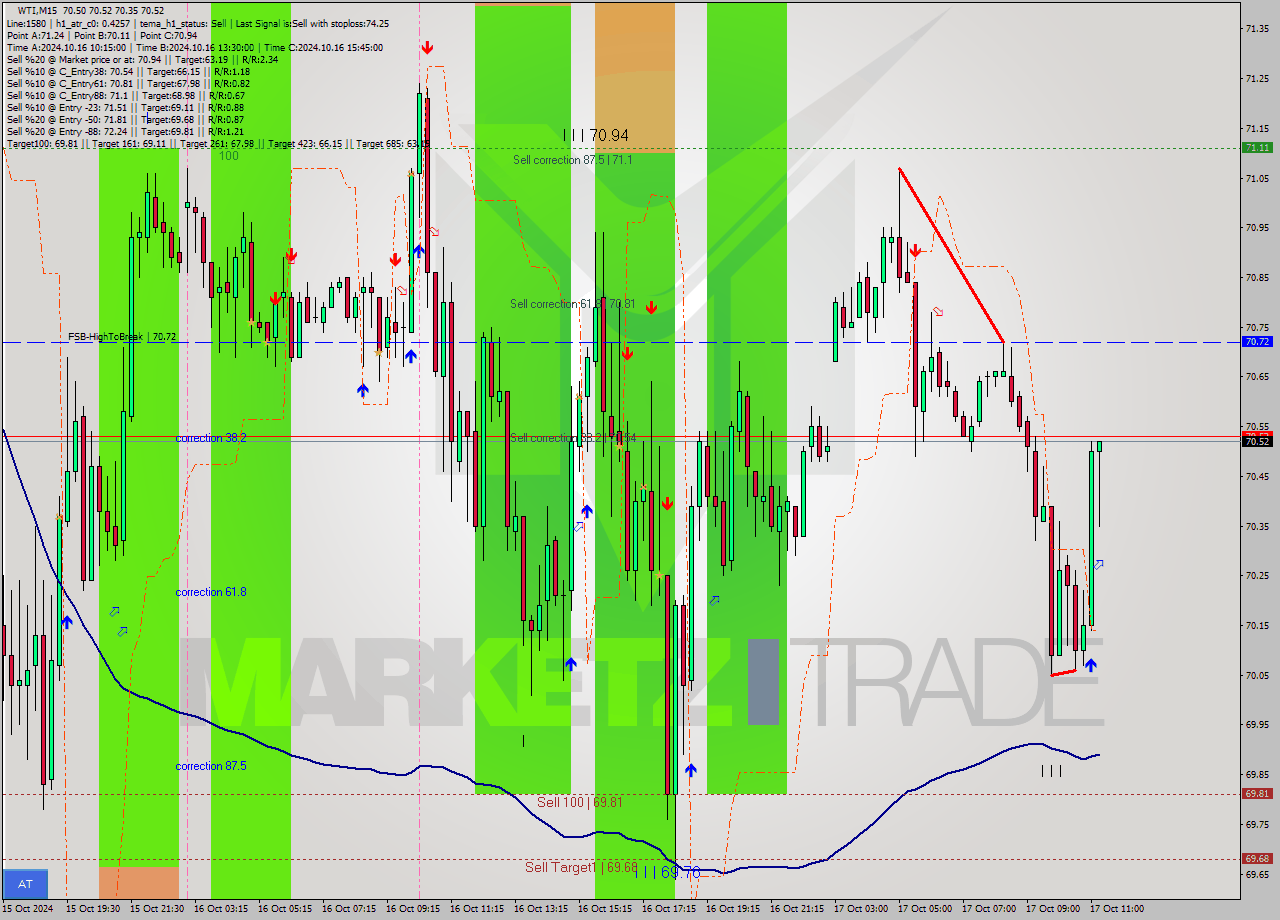Click the blue AT button
The width and height of the screenshot is (1280, 920).
click(26, 884)
